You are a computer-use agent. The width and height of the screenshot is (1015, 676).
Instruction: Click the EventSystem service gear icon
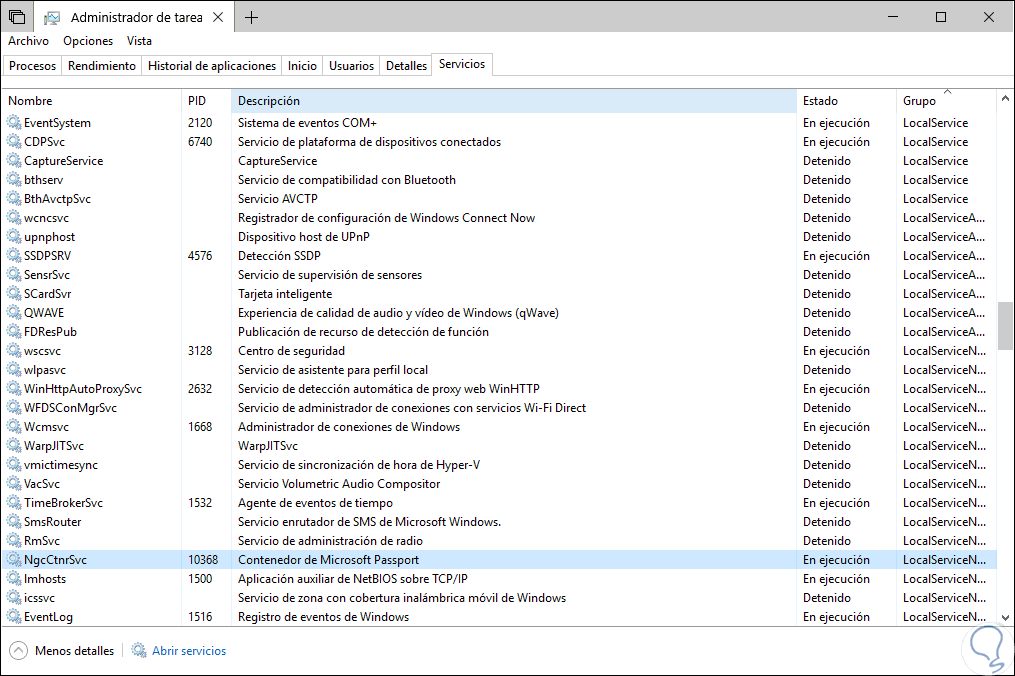point(14,122)
